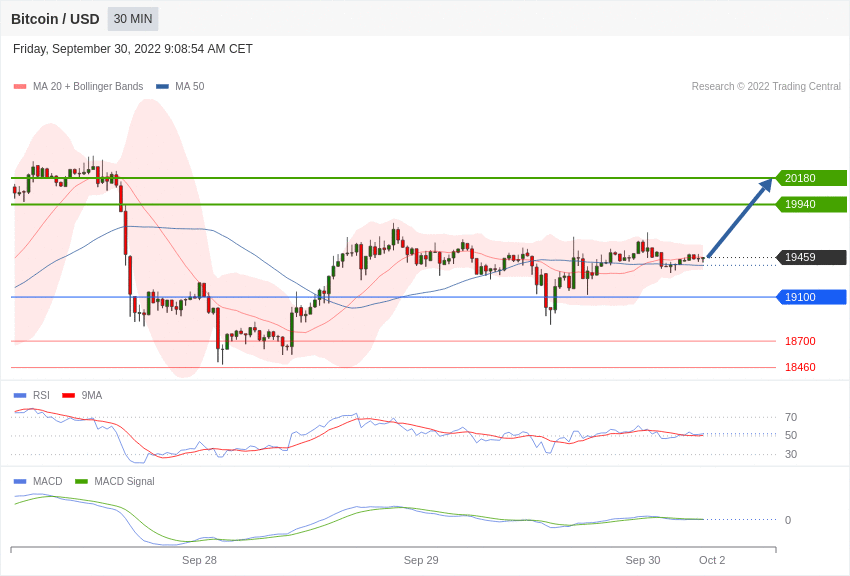
Task: Toggle the MA 50 legend entry
Action: point(180,86)
